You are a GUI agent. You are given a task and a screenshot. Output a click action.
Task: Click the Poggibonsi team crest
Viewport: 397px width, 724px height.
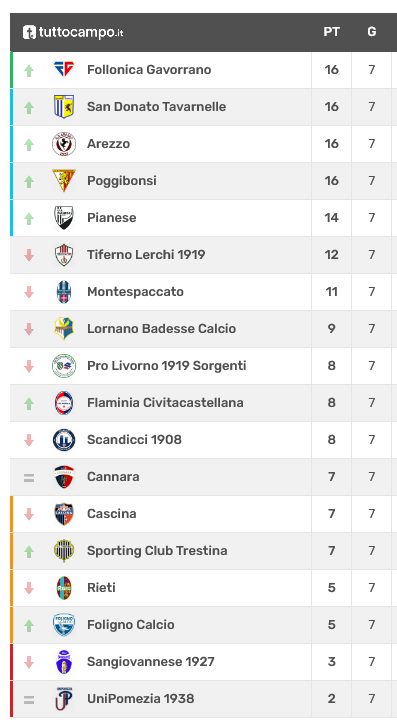pos(64,181)
